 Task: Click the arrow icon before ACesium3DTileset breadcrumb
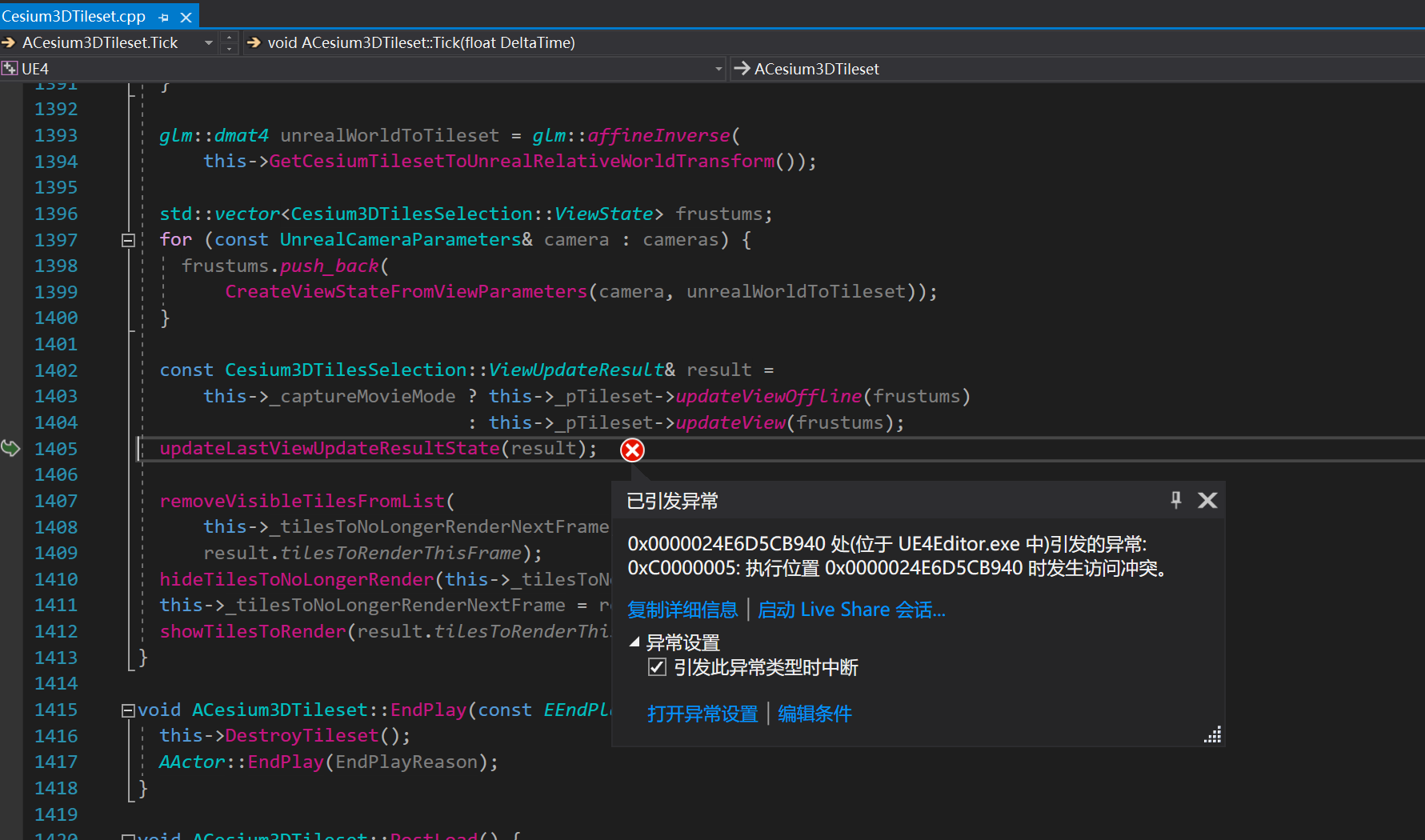point(742,69)
